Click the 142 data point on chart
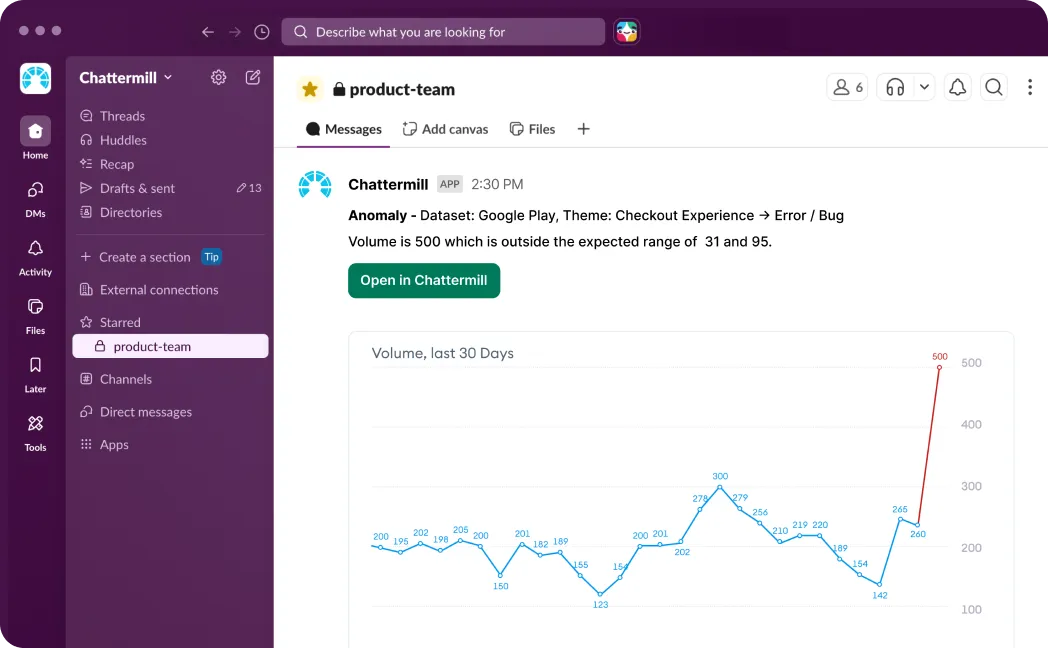 click(x=880, y=584)
